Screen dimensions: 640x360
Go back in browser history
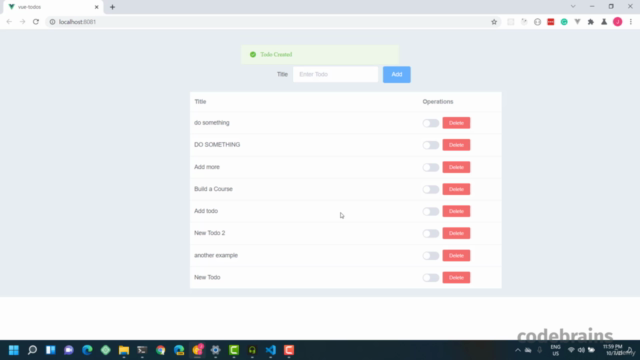pyautogui.click(x=9, y=22)
